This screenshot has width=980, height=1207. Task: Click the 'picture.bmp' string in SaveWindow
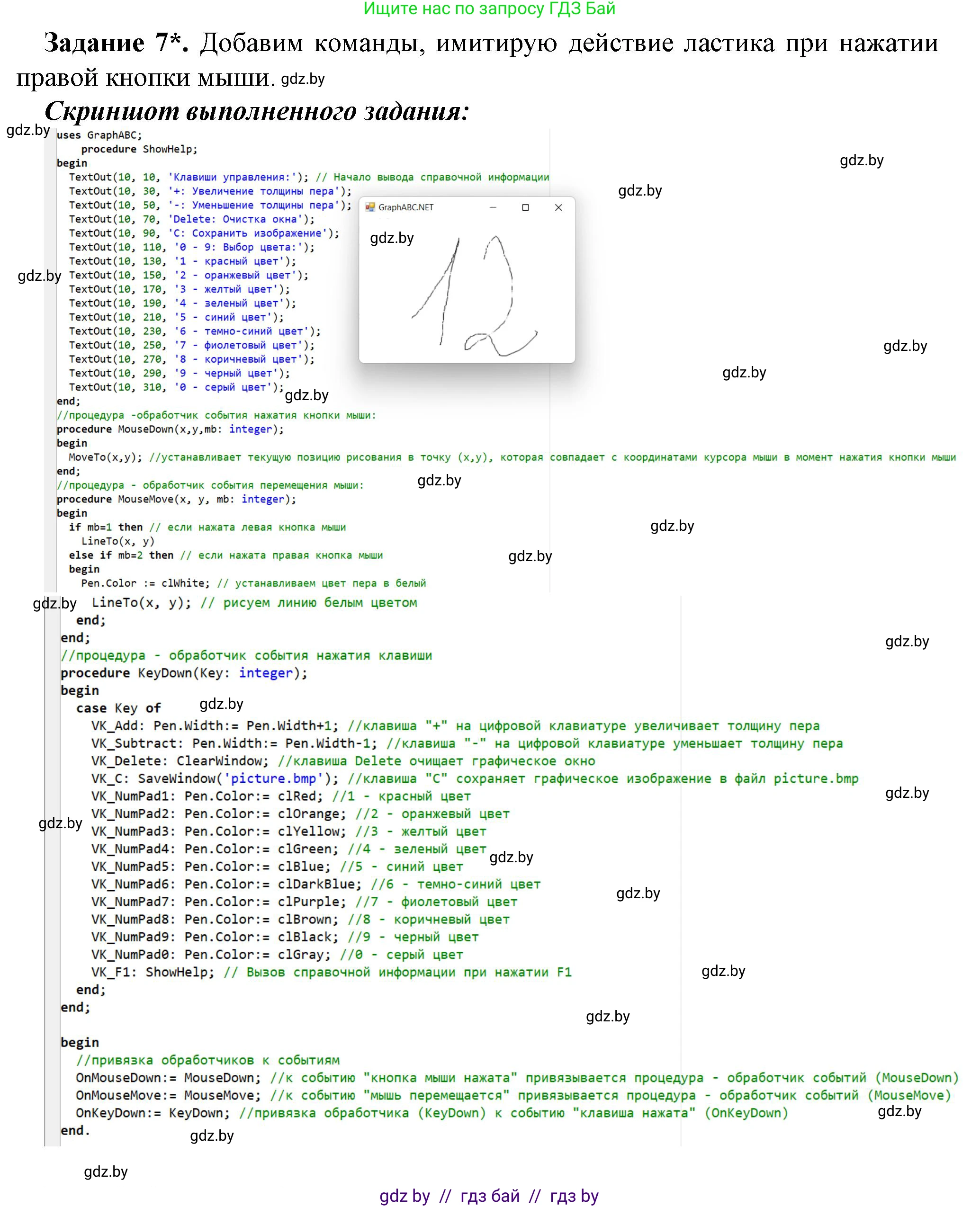[x=273, y=778]
